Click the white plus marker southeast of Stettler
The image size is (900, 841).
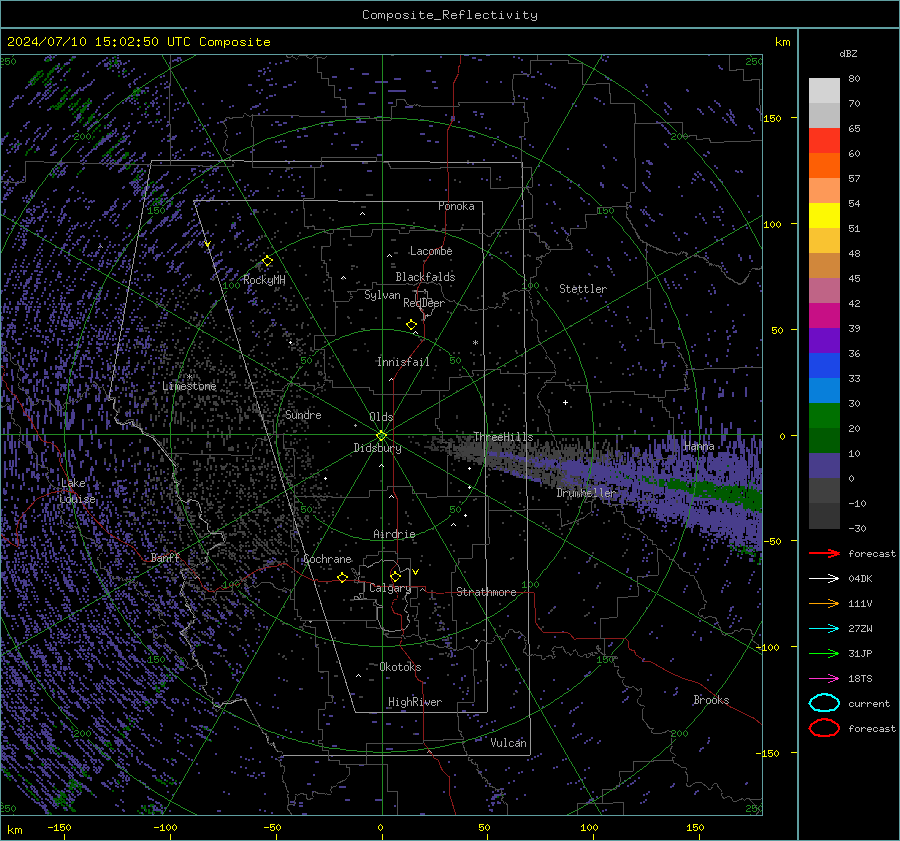pos(566,402)
